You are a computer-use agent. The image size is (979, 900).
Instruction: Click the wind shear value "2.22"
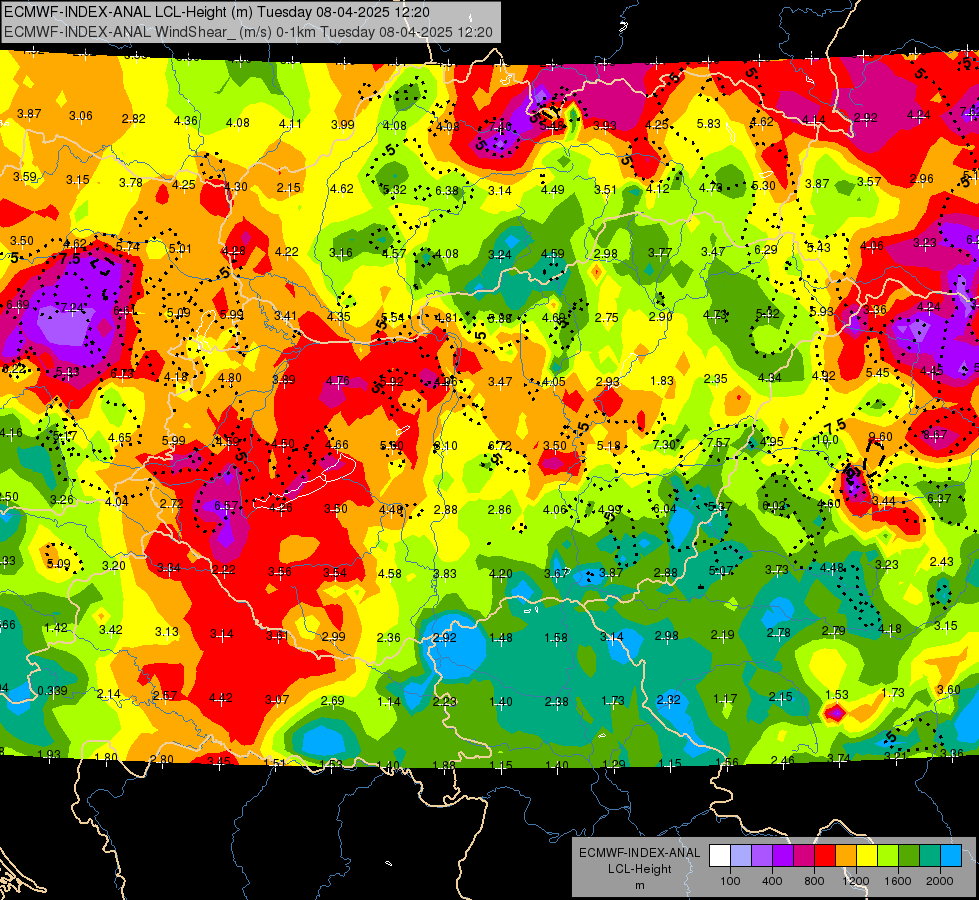[224, 569]
